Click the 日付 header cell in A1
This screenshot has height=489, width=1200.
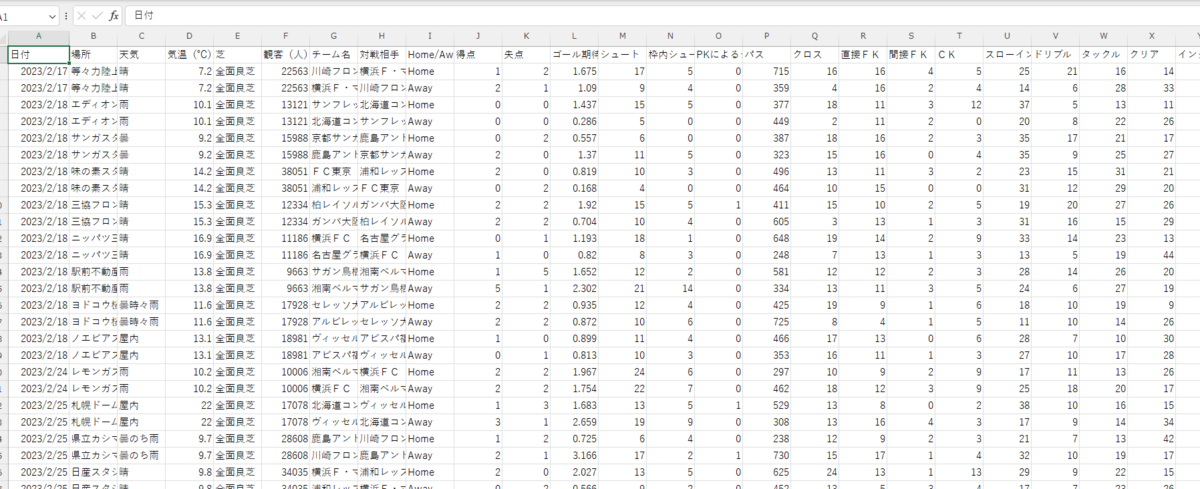[x=38, y=53]
